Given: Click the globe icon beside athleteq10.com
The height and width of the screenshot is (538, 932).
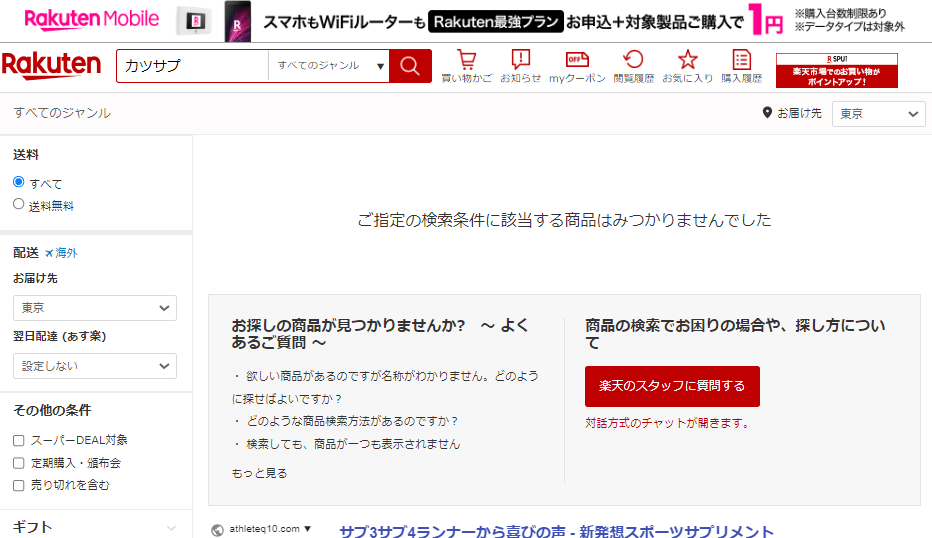Looking at the screenshot, I should 218,530.
